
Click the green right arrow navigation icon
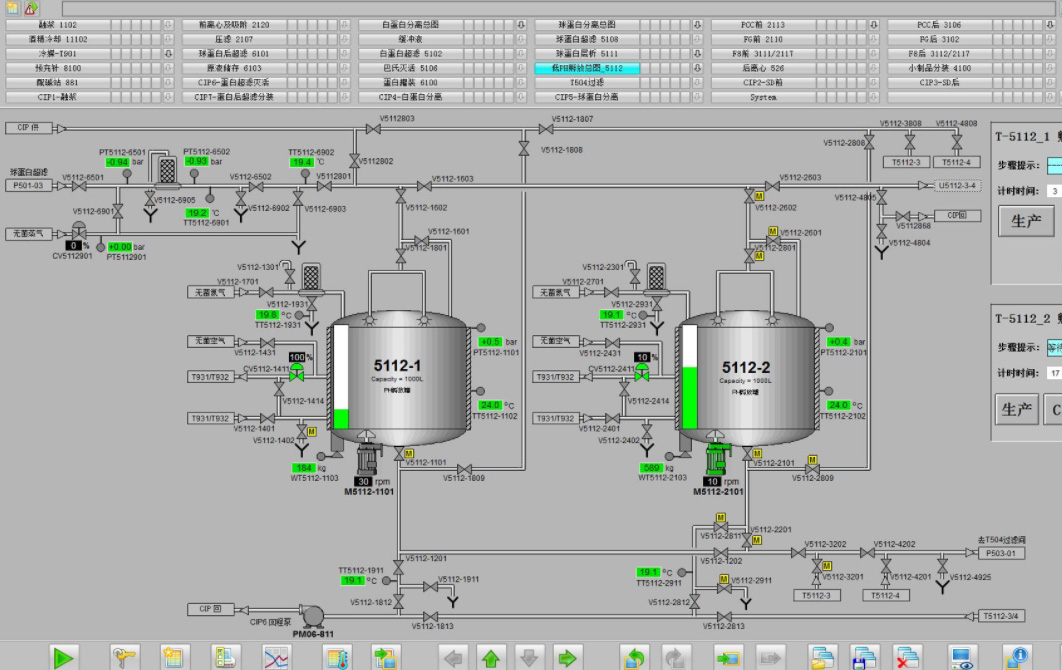coord(567,657)
